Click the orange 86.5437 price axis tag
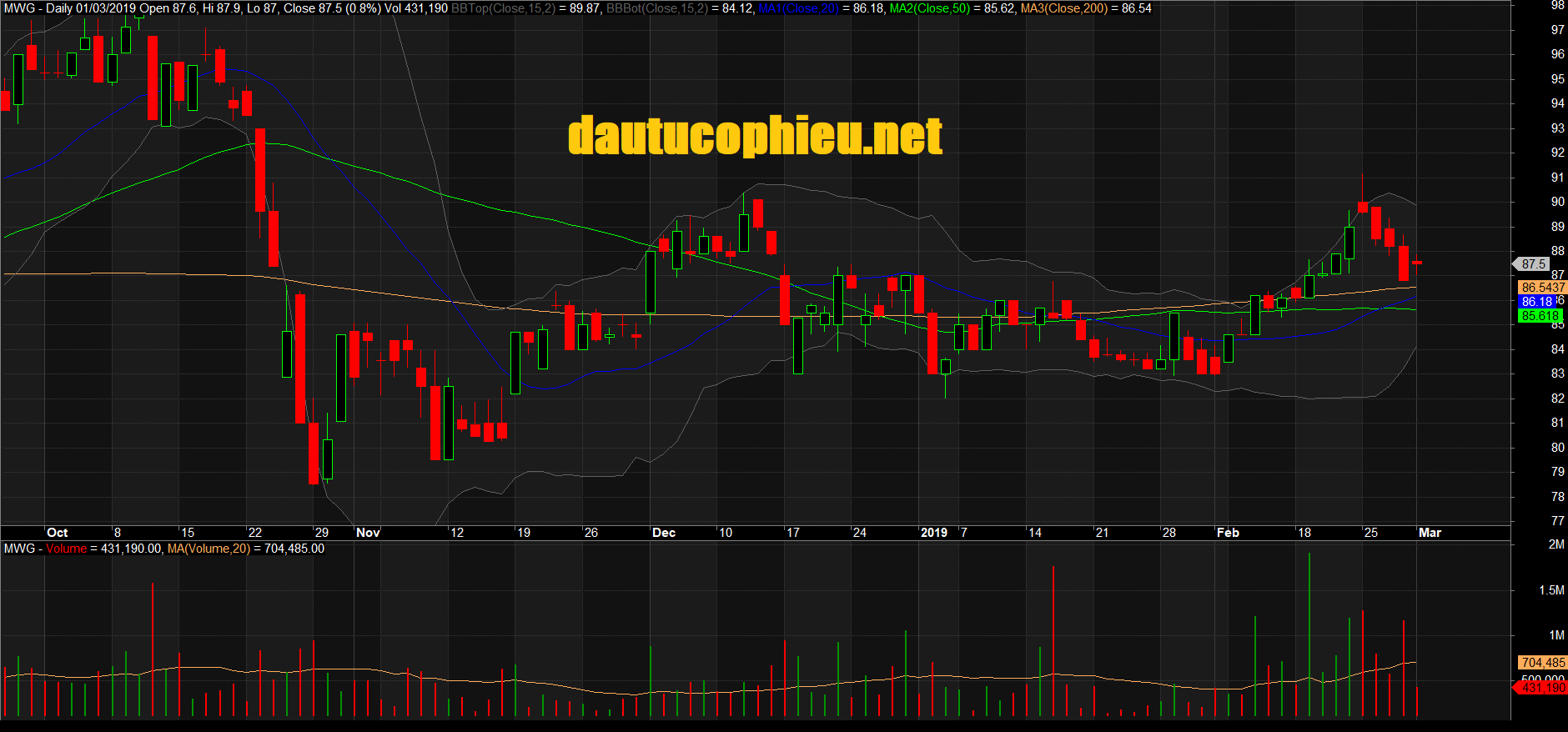The height and width of the screenshot is (732, 1568). coord(1543,288)
